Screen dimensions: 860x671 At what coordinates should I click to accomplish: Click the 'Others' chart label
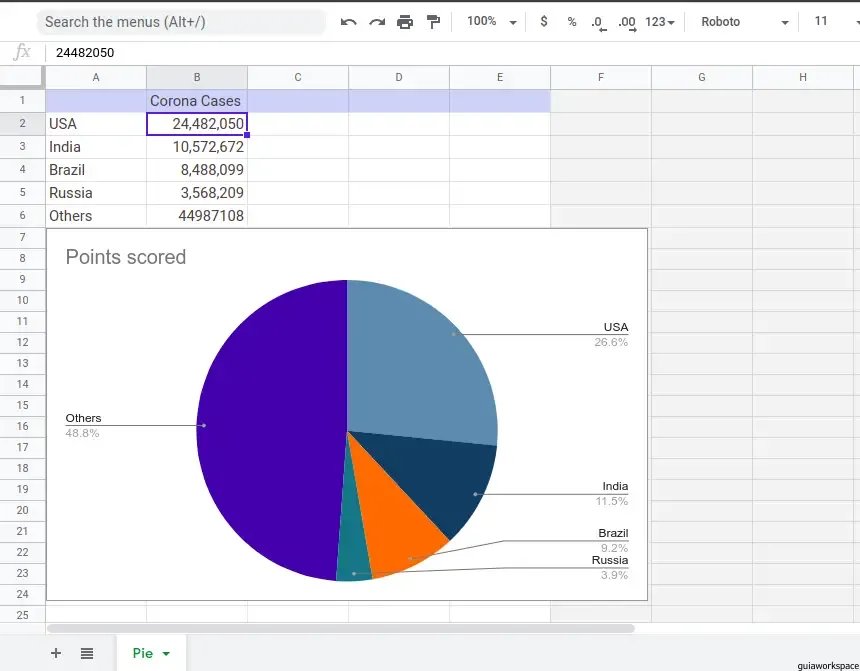pos(83,418)
